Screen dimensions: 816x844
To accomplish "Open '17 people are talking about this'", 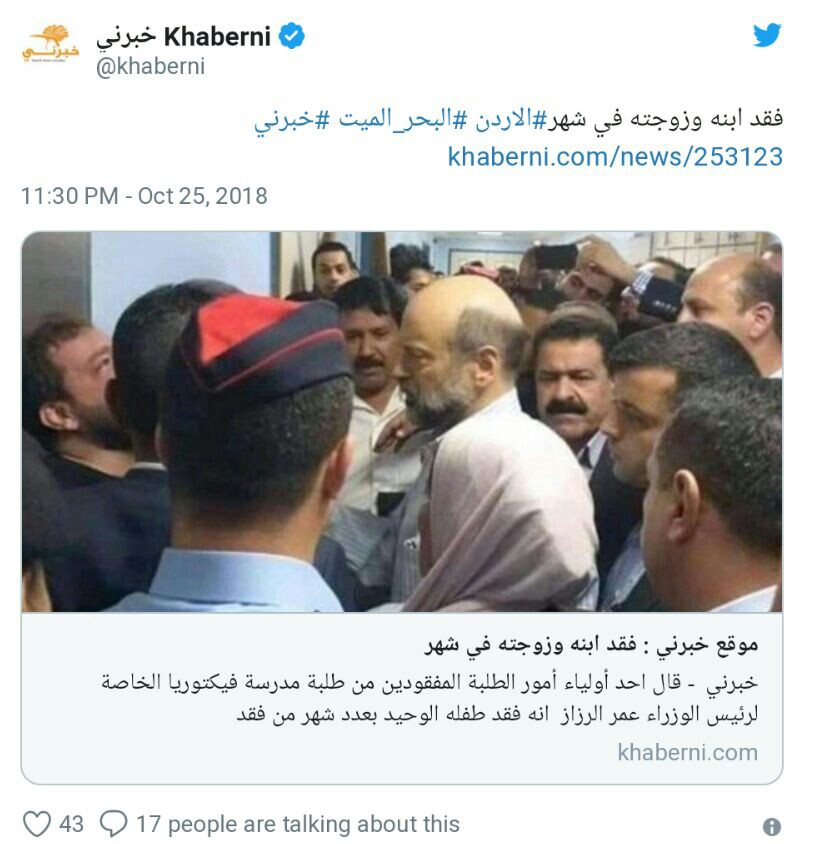I will pyautogui.click(x=298, y=824).
